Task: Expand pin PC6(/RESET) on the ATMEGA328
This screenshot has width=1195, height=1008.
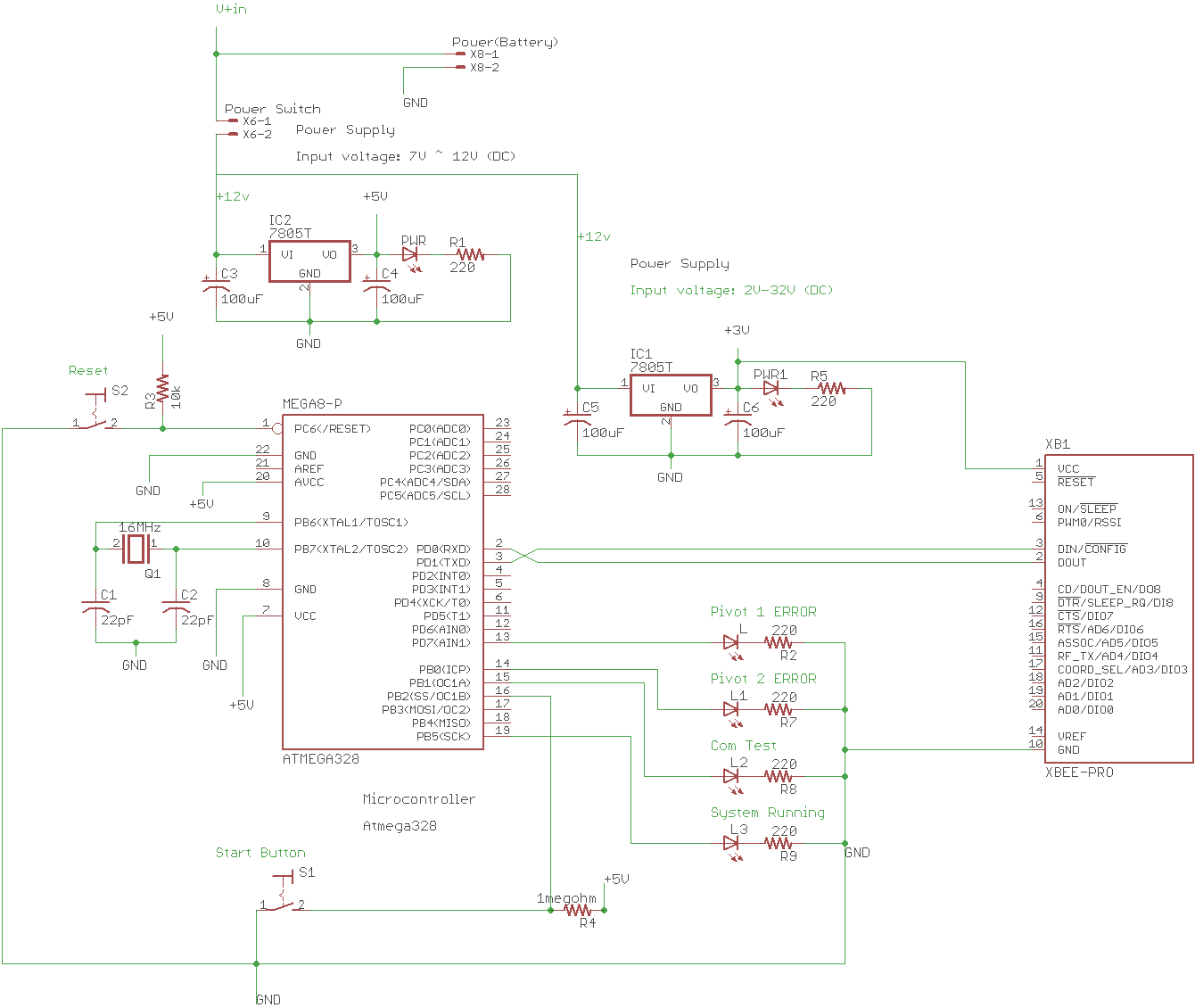Action: click(x=333, y=428)
